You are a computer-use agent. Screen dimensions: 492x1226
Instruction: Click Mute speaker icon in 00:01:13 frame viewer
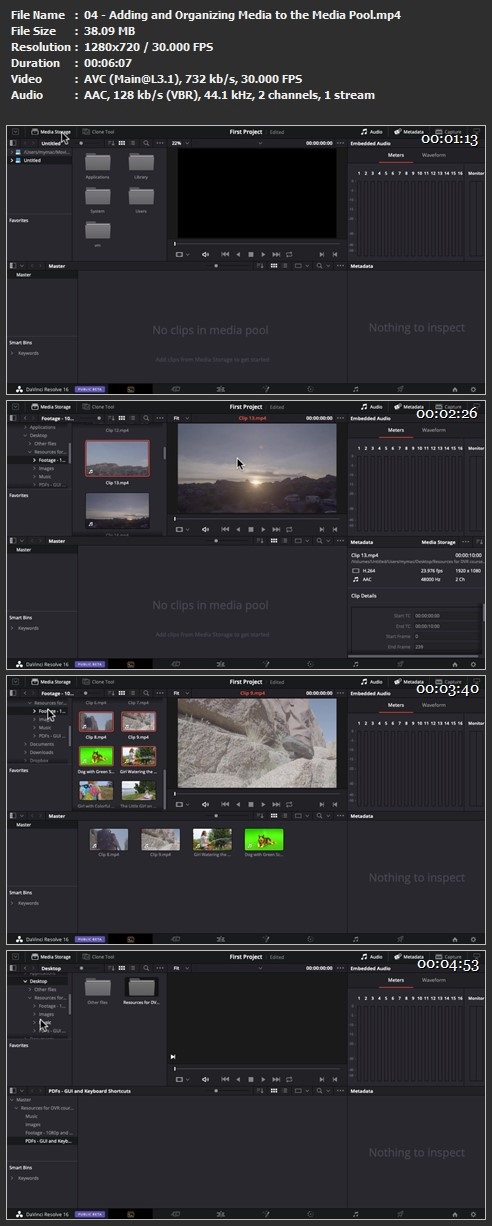(205, 254)
